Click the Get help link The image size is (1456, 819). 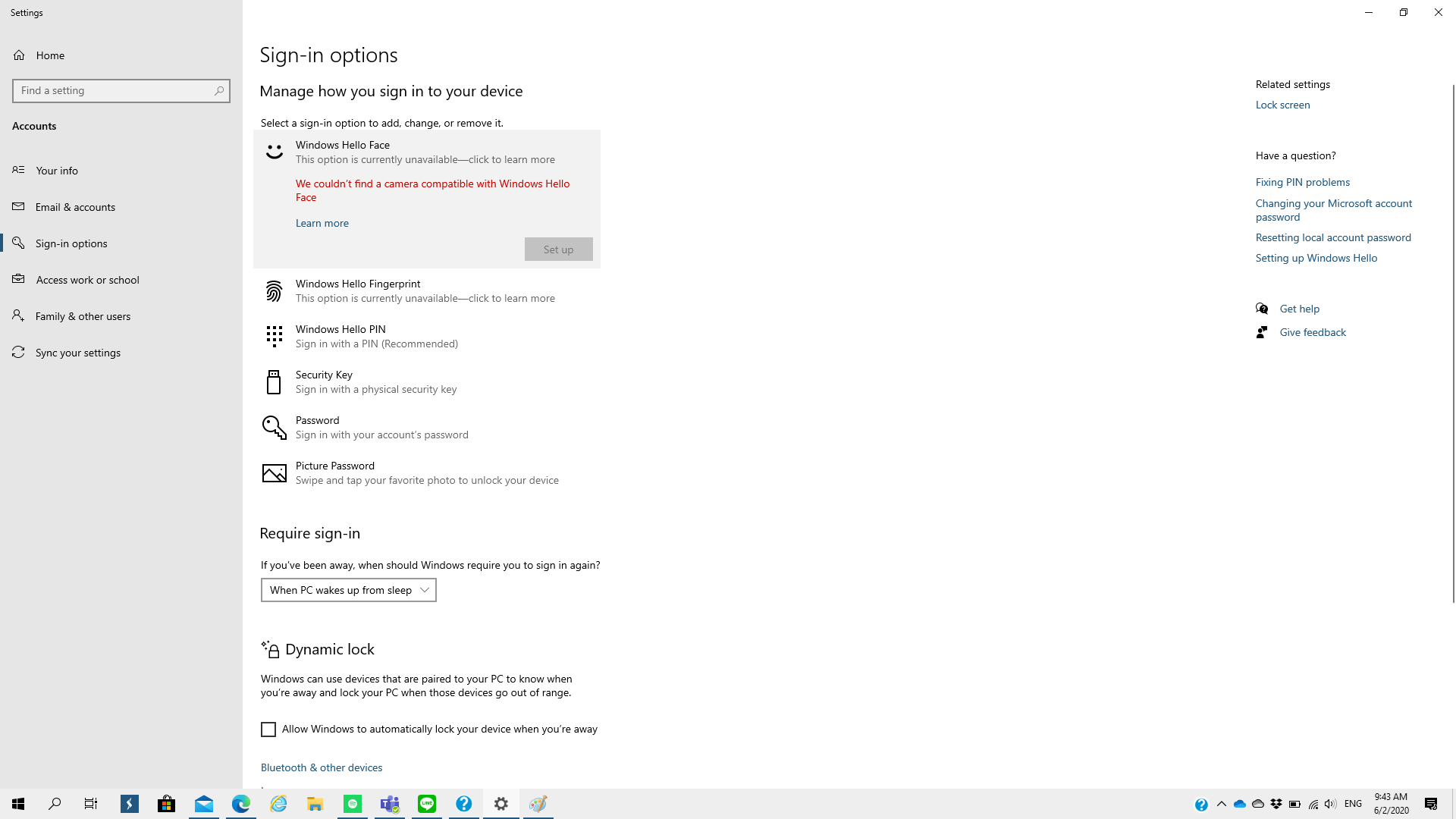(x=1300, y=309)
